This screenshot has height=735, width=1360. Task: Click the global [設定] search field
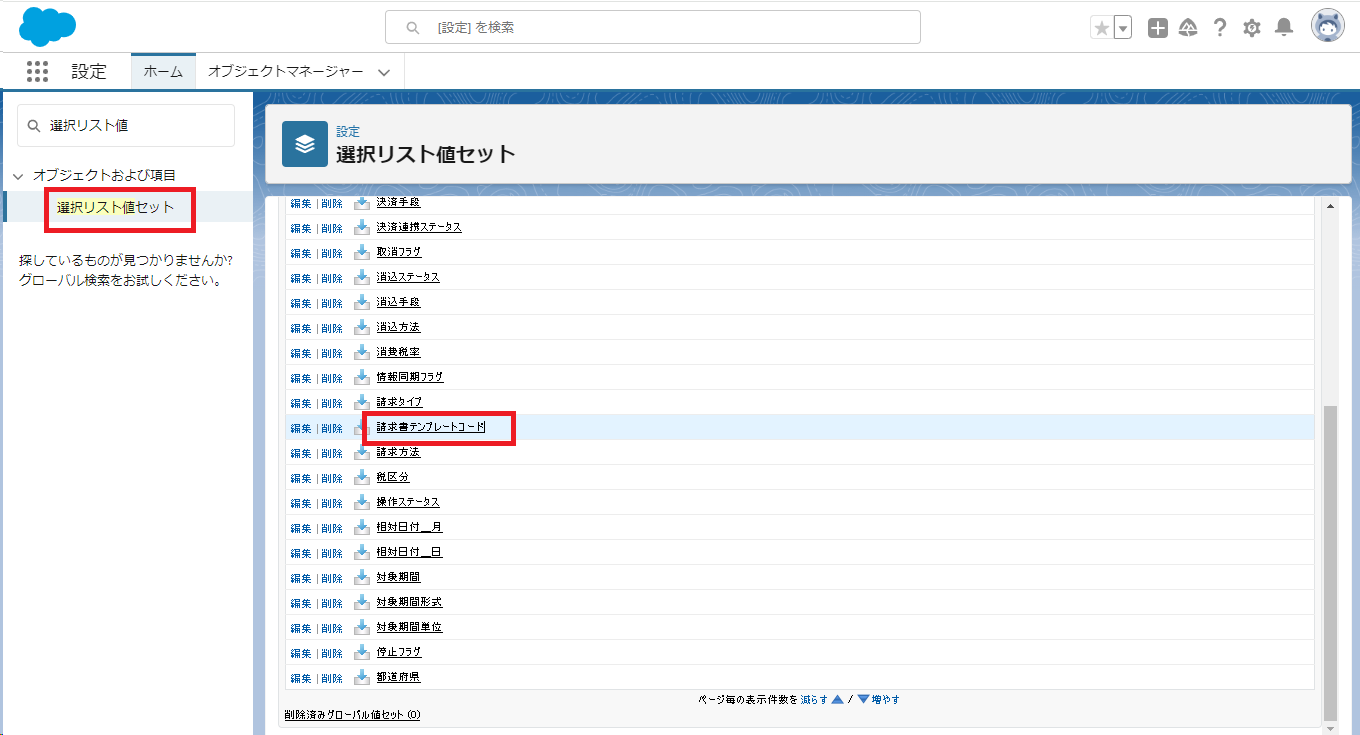652,28
